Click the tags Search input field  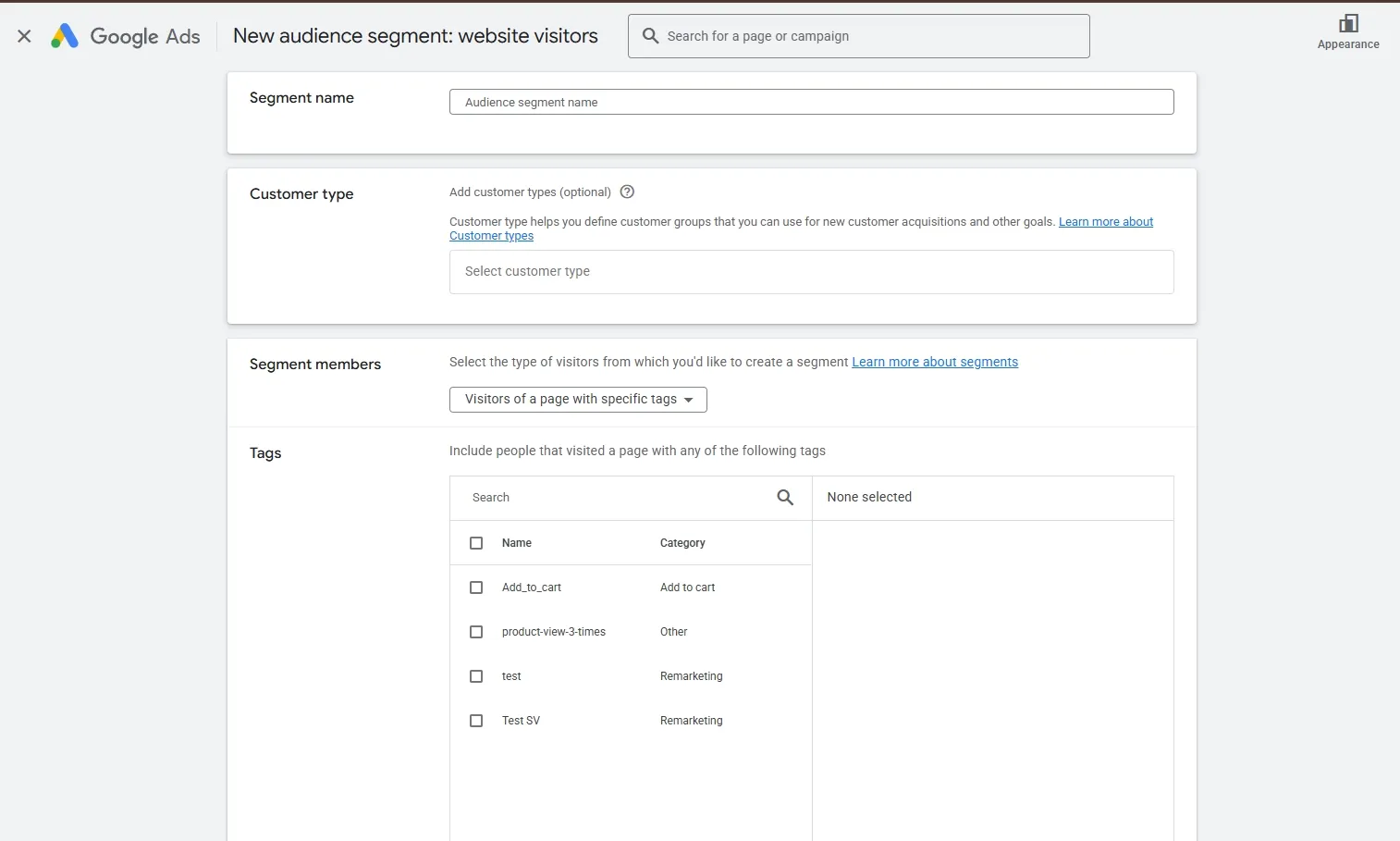[615, 498]
